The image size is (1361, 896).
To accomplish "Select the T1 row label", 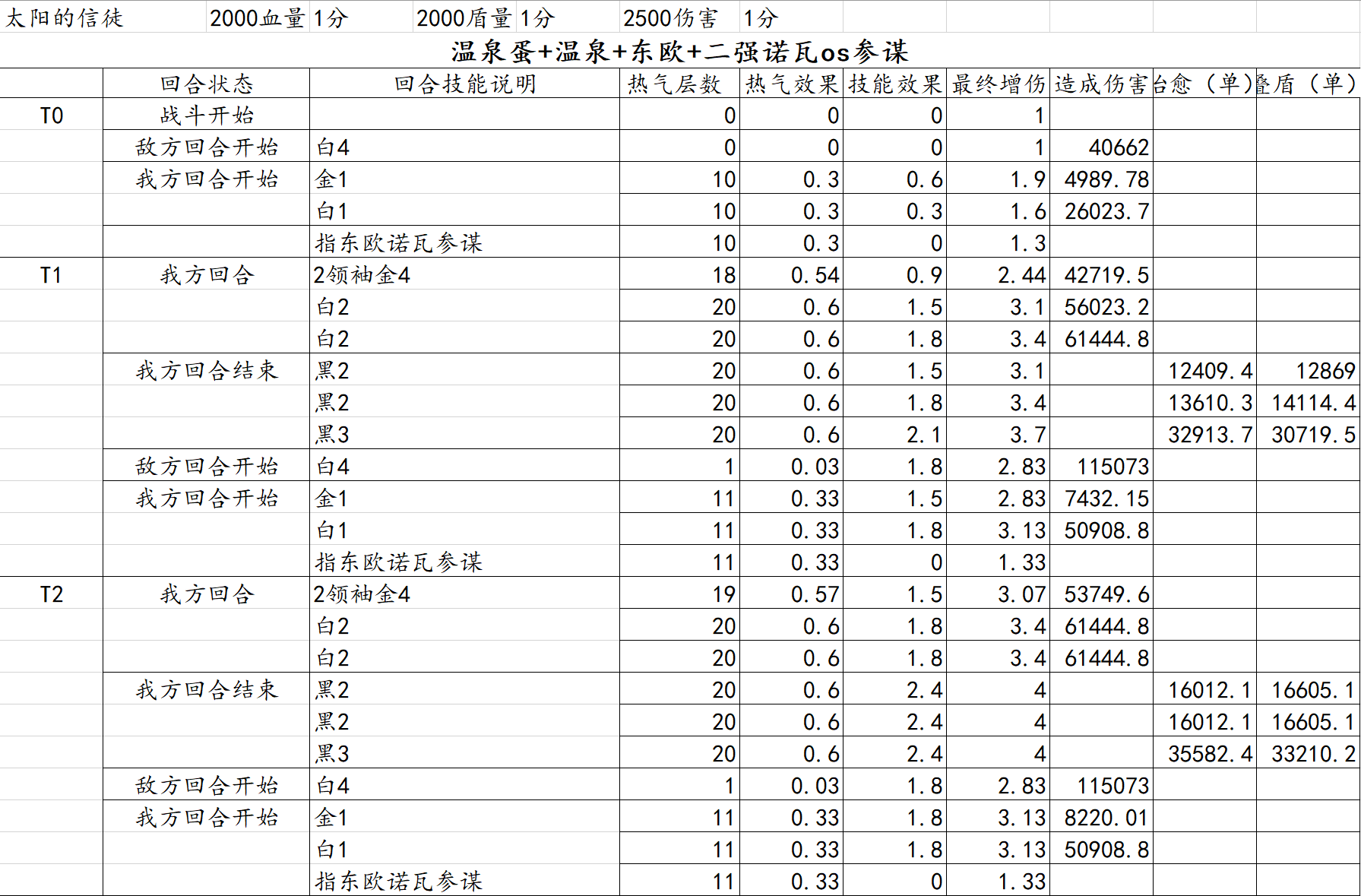I will [51, 275].
